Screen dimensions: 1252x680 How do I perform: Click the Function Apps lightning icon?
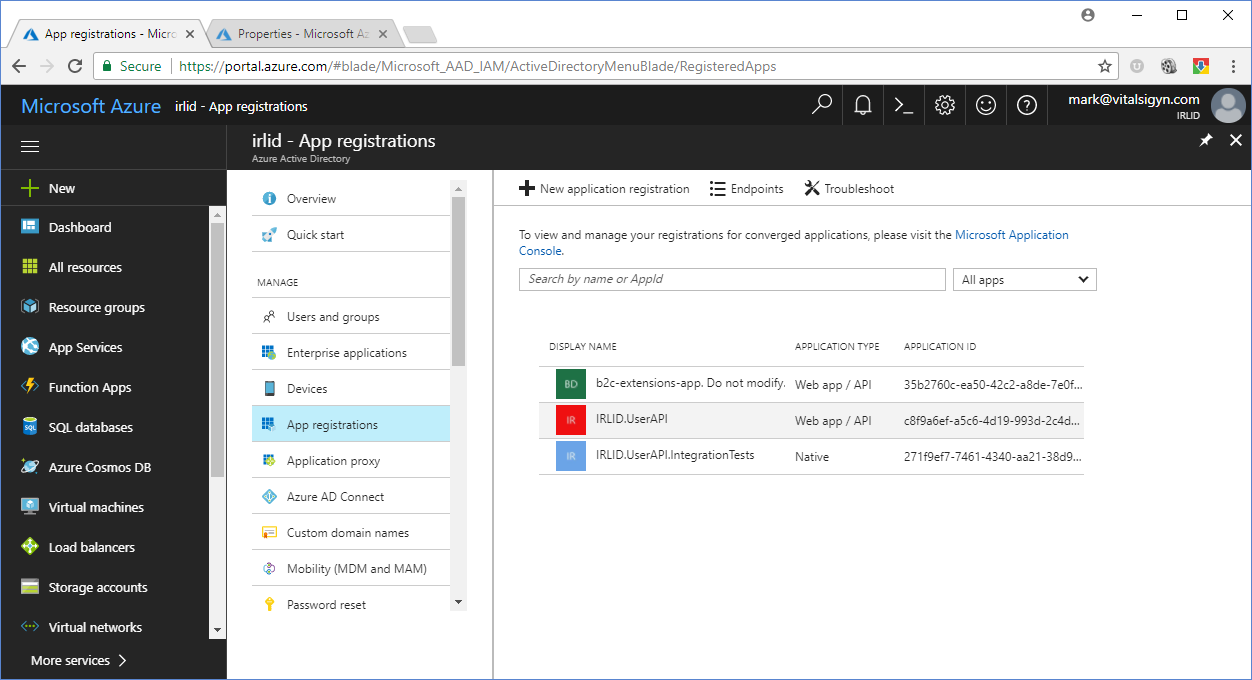coord(30,387)
